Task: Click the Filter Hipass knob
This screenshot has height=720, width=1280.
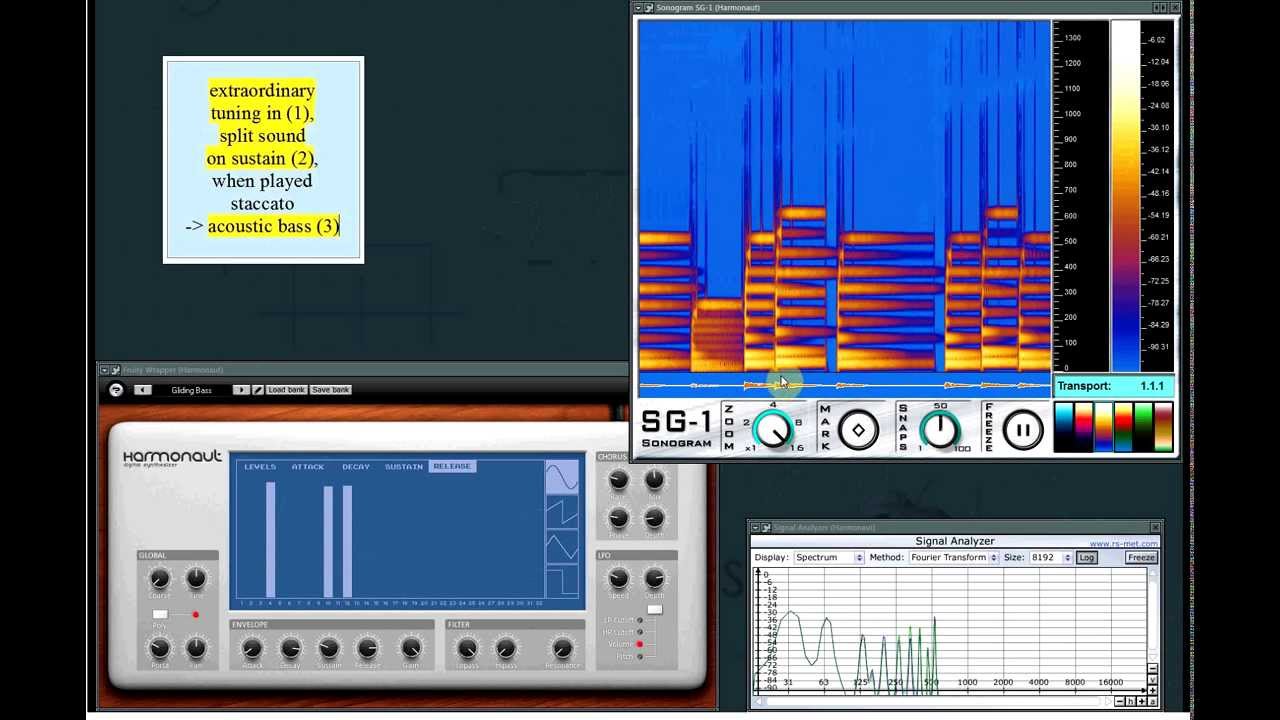Action: coord(506,648)
